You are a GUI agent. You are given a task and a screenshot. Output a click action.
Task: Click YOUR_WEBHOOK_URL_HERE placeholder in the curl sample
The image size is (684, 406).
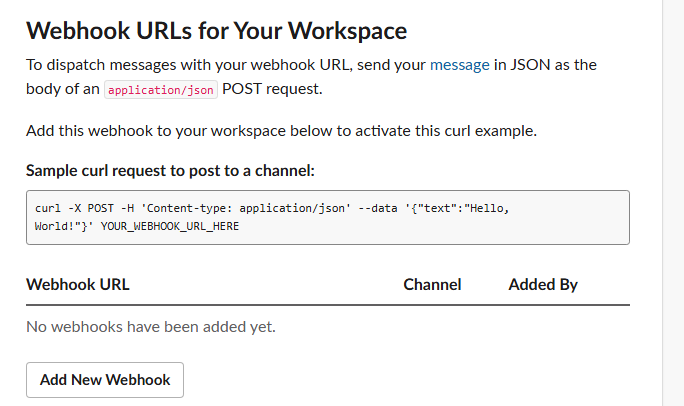click(x=170, y=226)
